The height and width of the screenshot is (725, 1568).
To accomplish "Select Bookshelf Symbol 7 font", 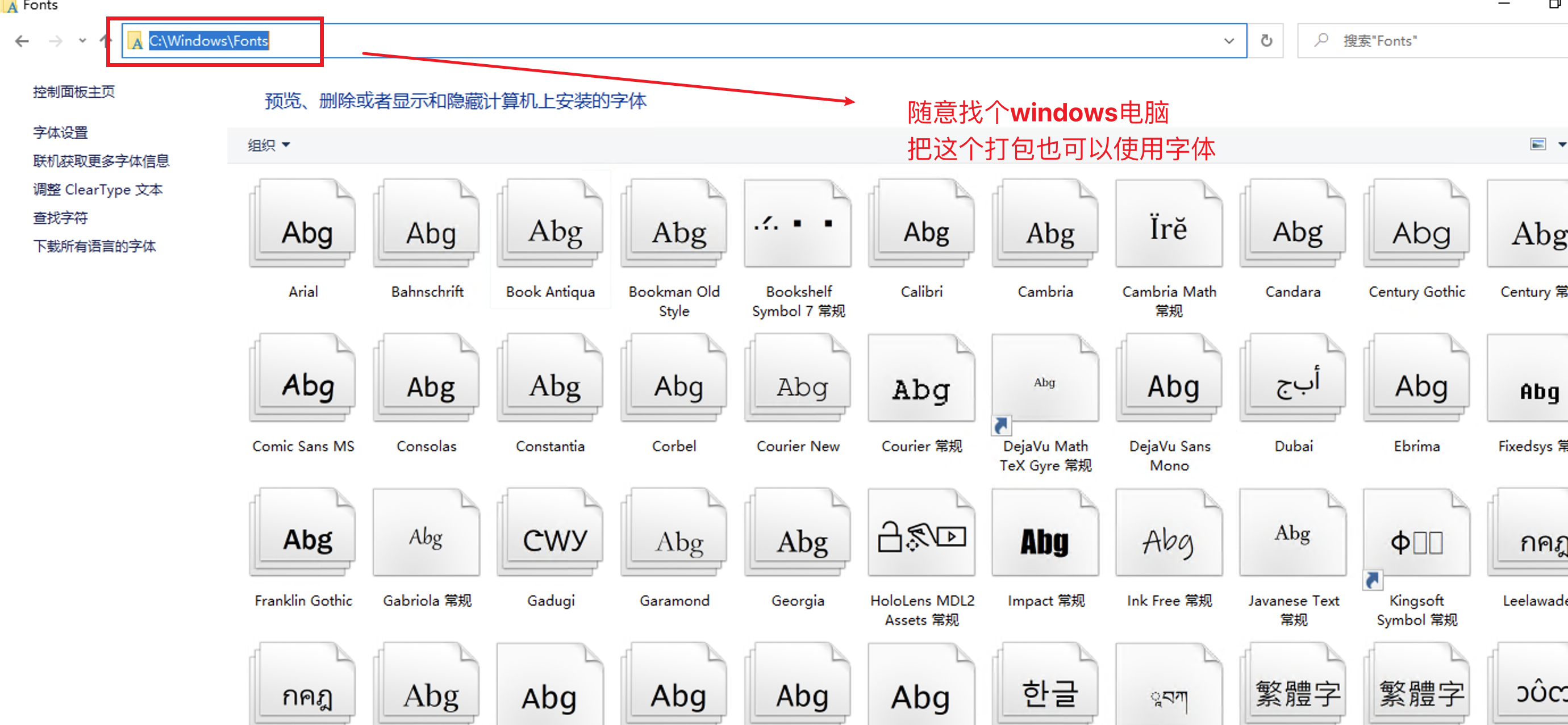I will click(x=798, y=248).
